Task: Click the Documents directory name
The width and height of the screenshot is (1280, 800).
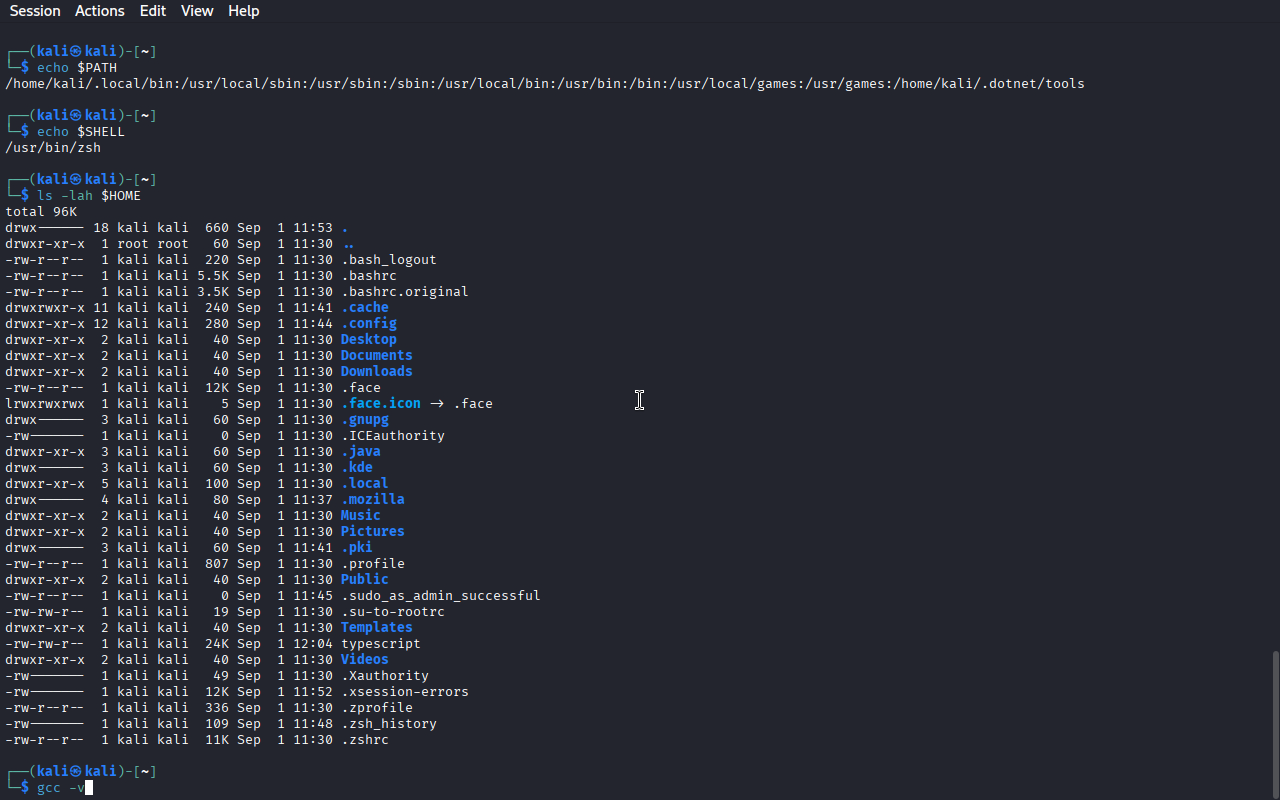Action: point(377,356)
